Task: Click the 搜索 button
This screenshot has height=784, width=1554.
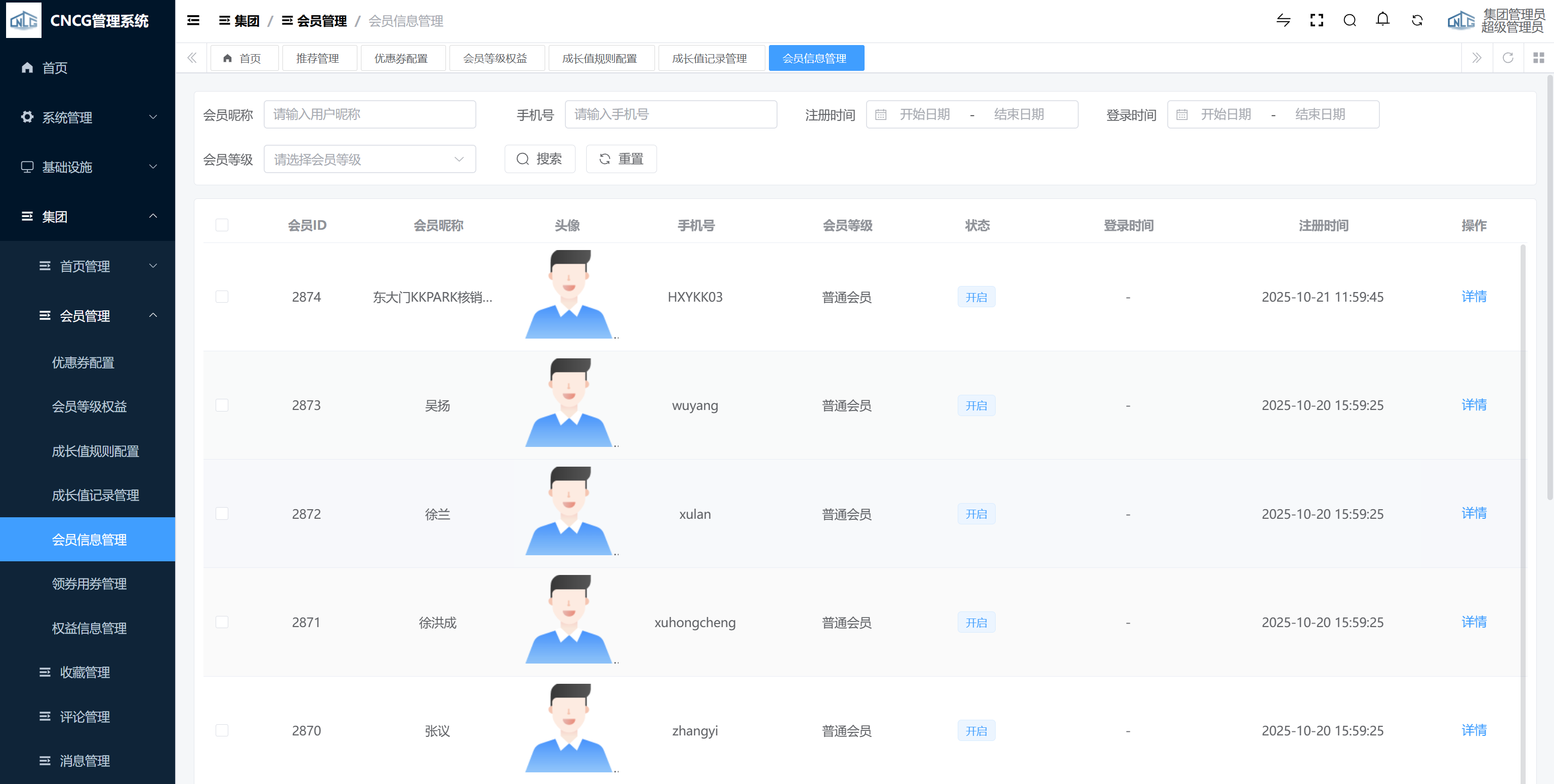Action: pyautogui.click(x=539, y=159)
